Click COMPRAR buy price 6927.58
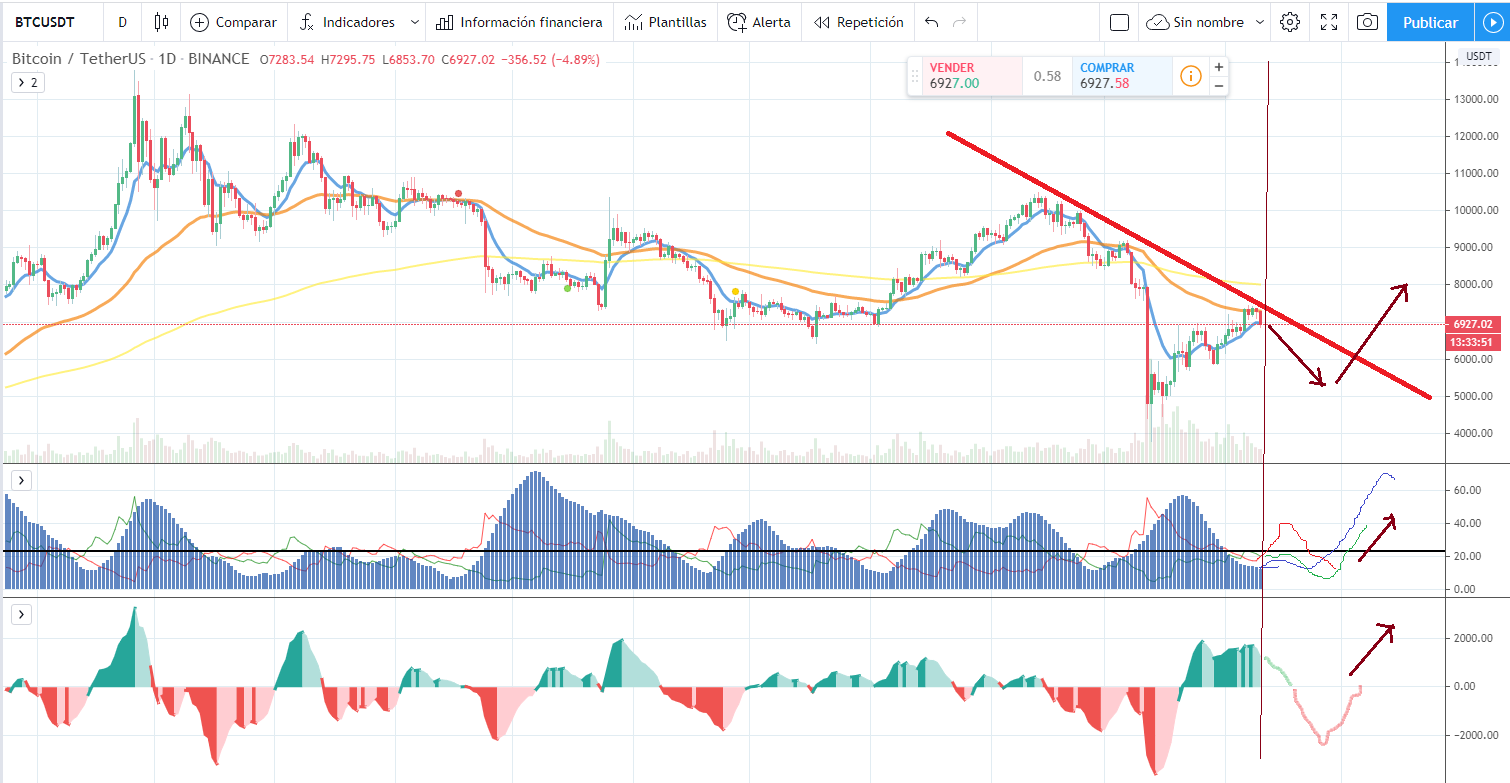The width and height of the screenshot is (1510, 783). point(1121,76)
